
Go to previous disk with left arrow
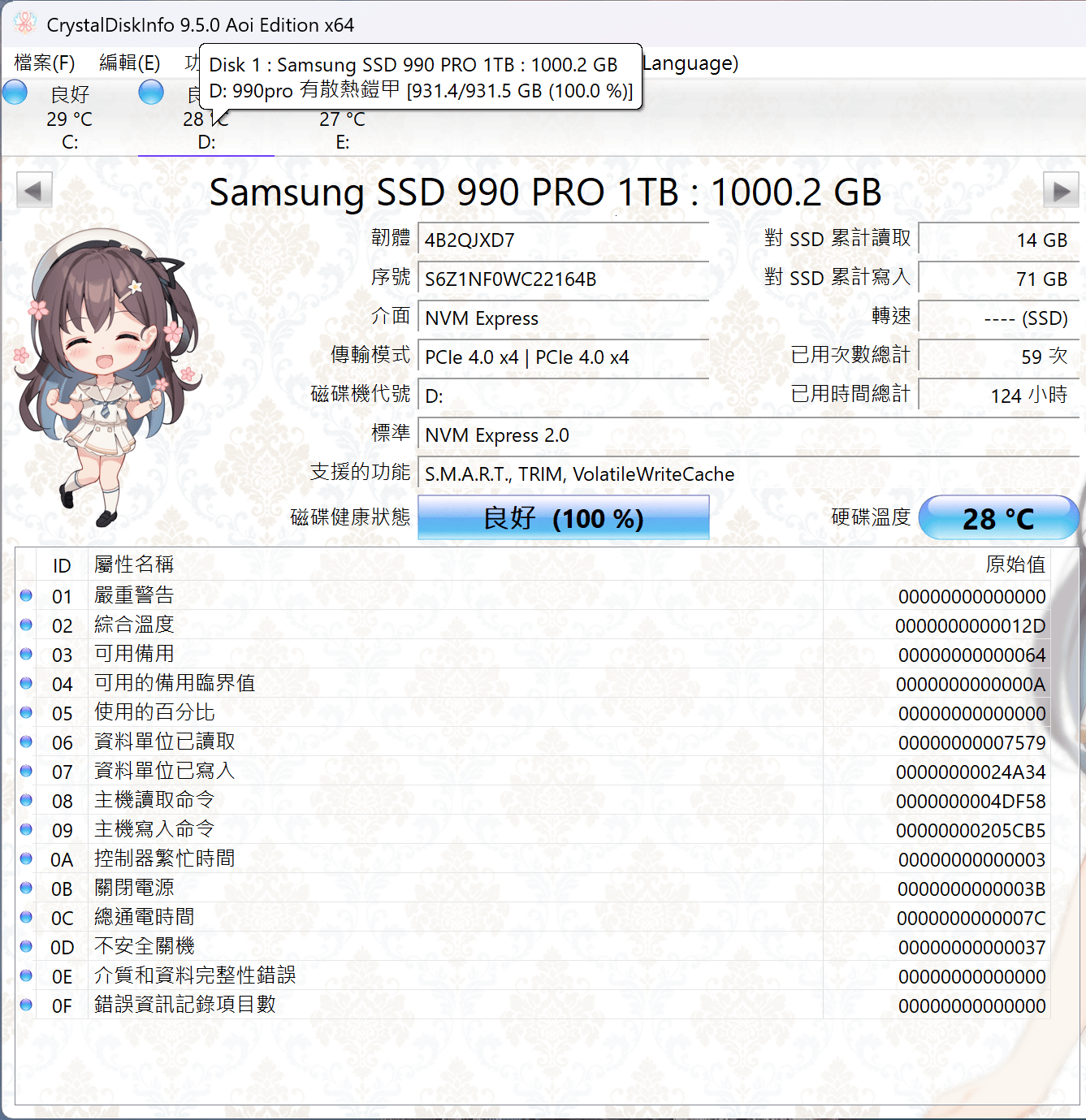pos(34,192)
